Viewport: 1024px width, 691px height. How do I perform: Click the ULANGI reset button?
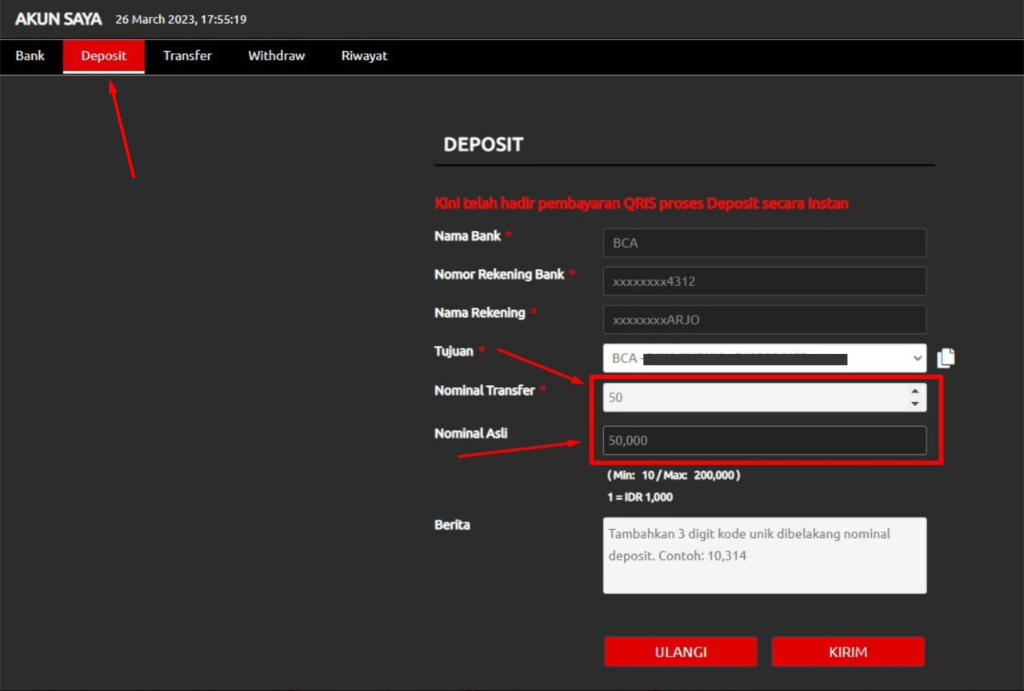point(680,652)
